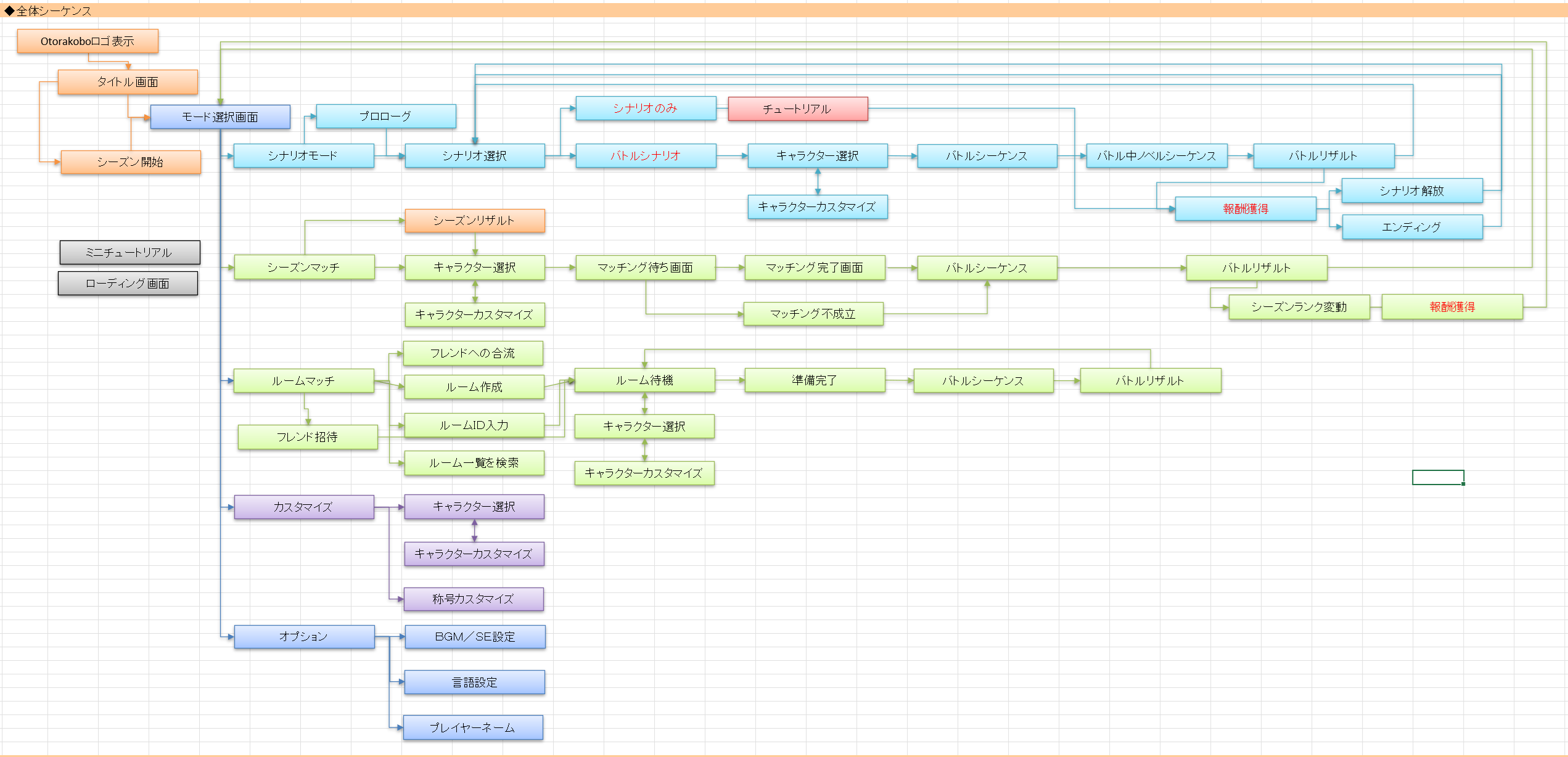Click the シナリオ選択 box
The height and width of the screenshot is (757, 1568).
[475, 156]
